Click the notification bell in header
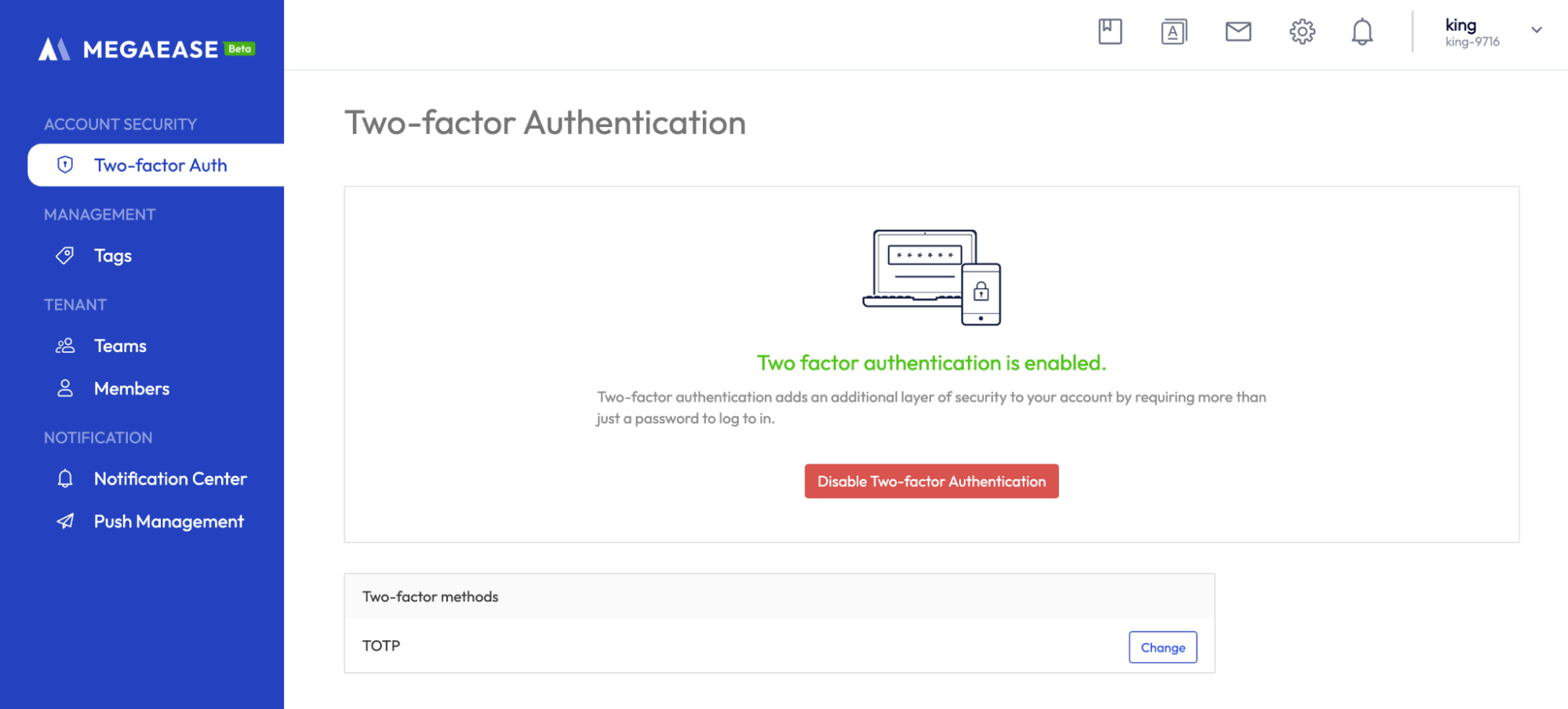The width and height of the screenshot is (1568, 709). (1362, 32)
